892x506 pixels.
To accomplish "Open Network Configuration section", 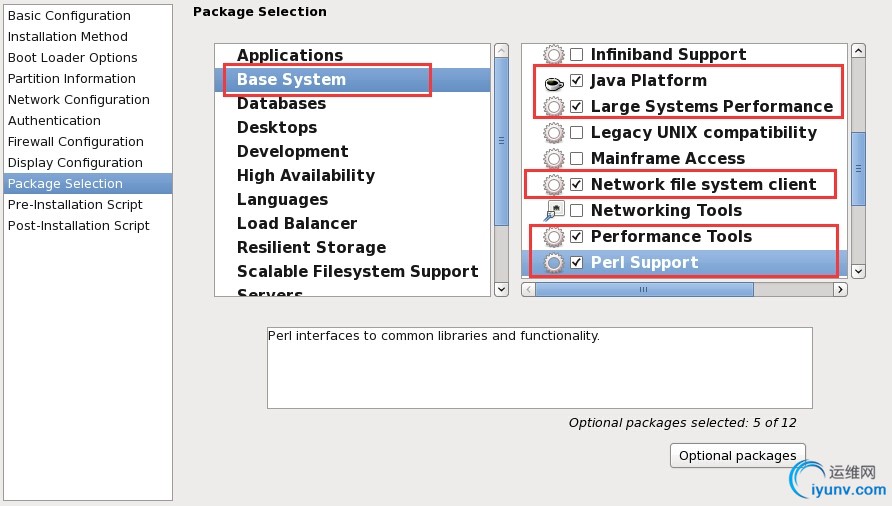I will 88,100.
